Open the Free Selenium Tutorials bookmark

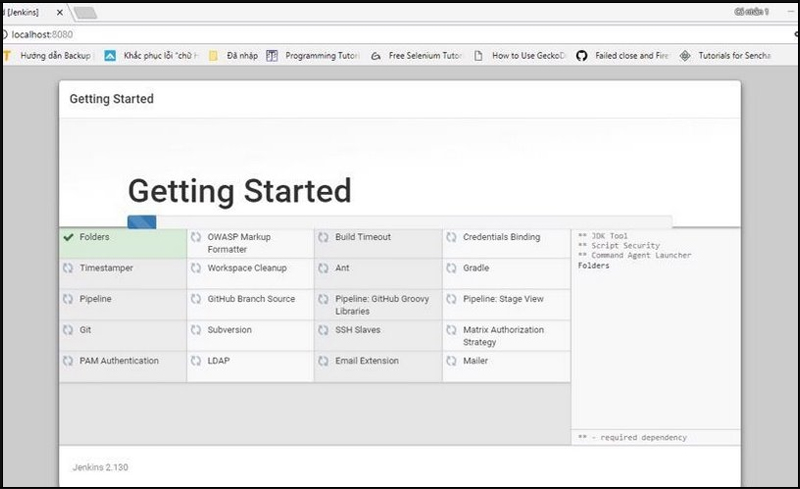point(416,56)
